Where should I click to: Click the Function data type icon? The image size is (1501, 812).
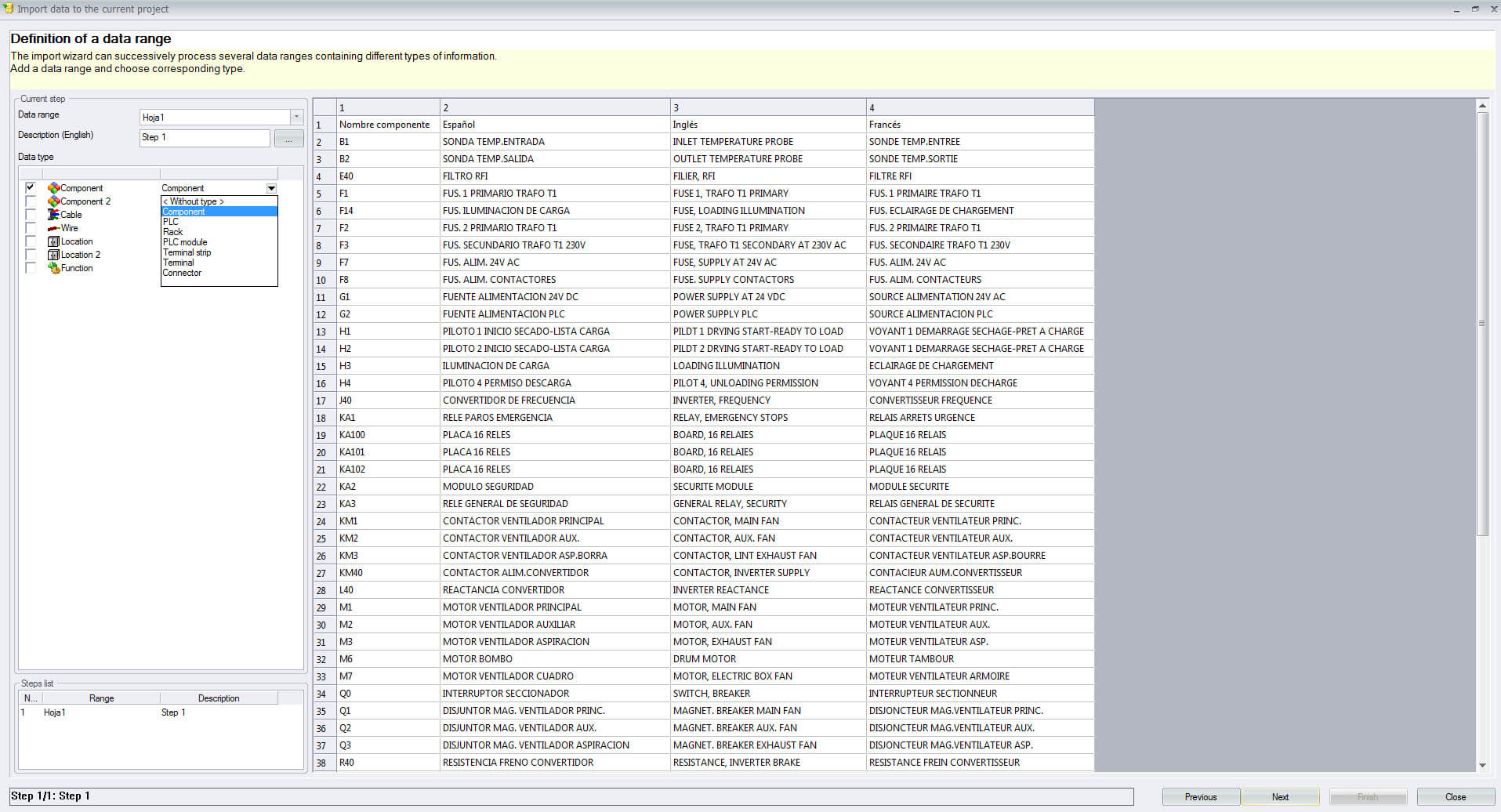[53, 268]
